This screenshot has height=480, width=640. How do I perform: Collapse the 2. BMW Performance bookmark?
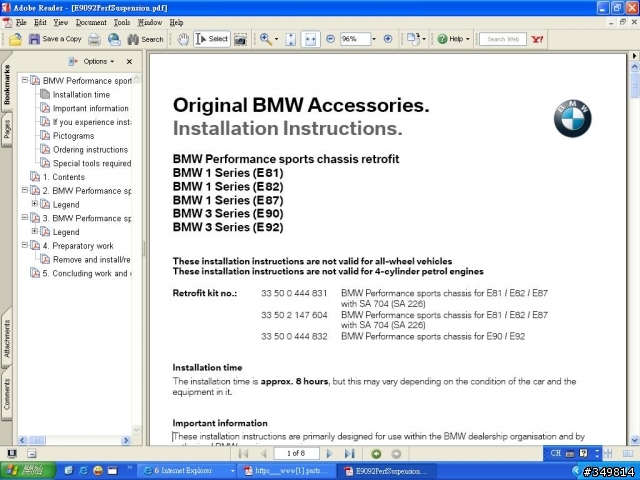tap(25, 190)
